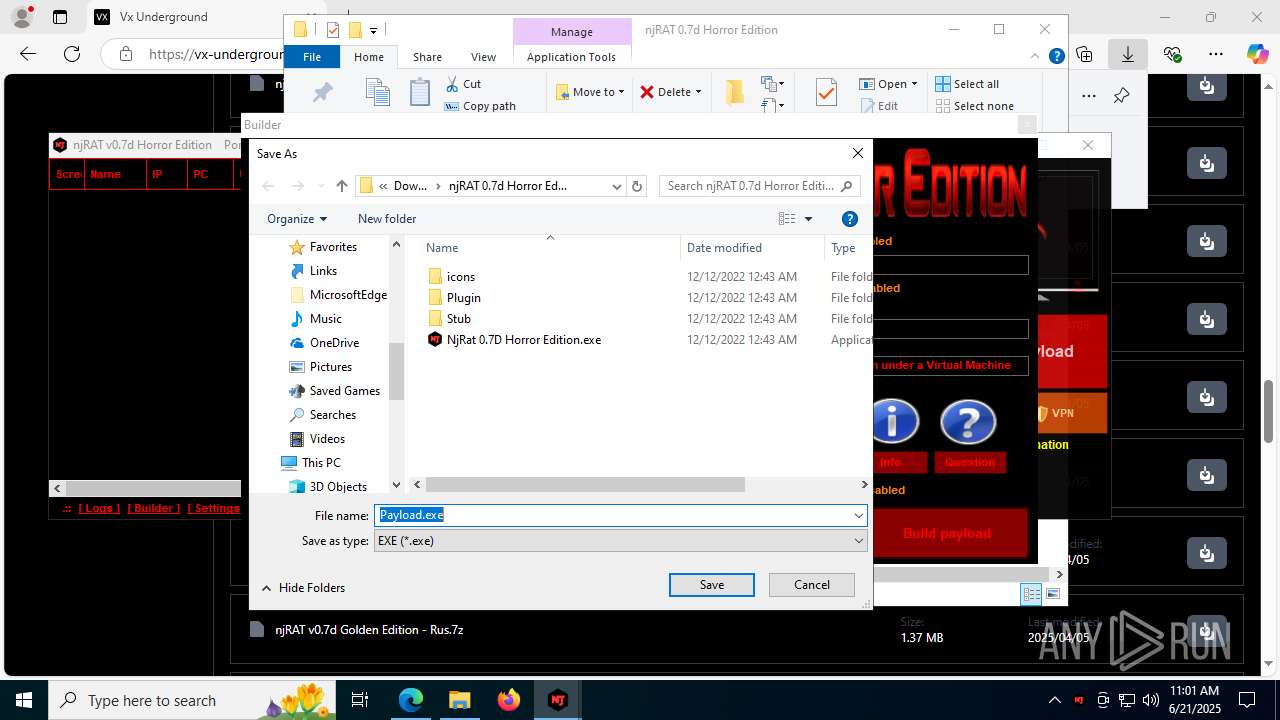The image size is (1280, 720).
Task: Open the Builder link in njRAT window
Action: pyautogui.click(x=153, y=508)
